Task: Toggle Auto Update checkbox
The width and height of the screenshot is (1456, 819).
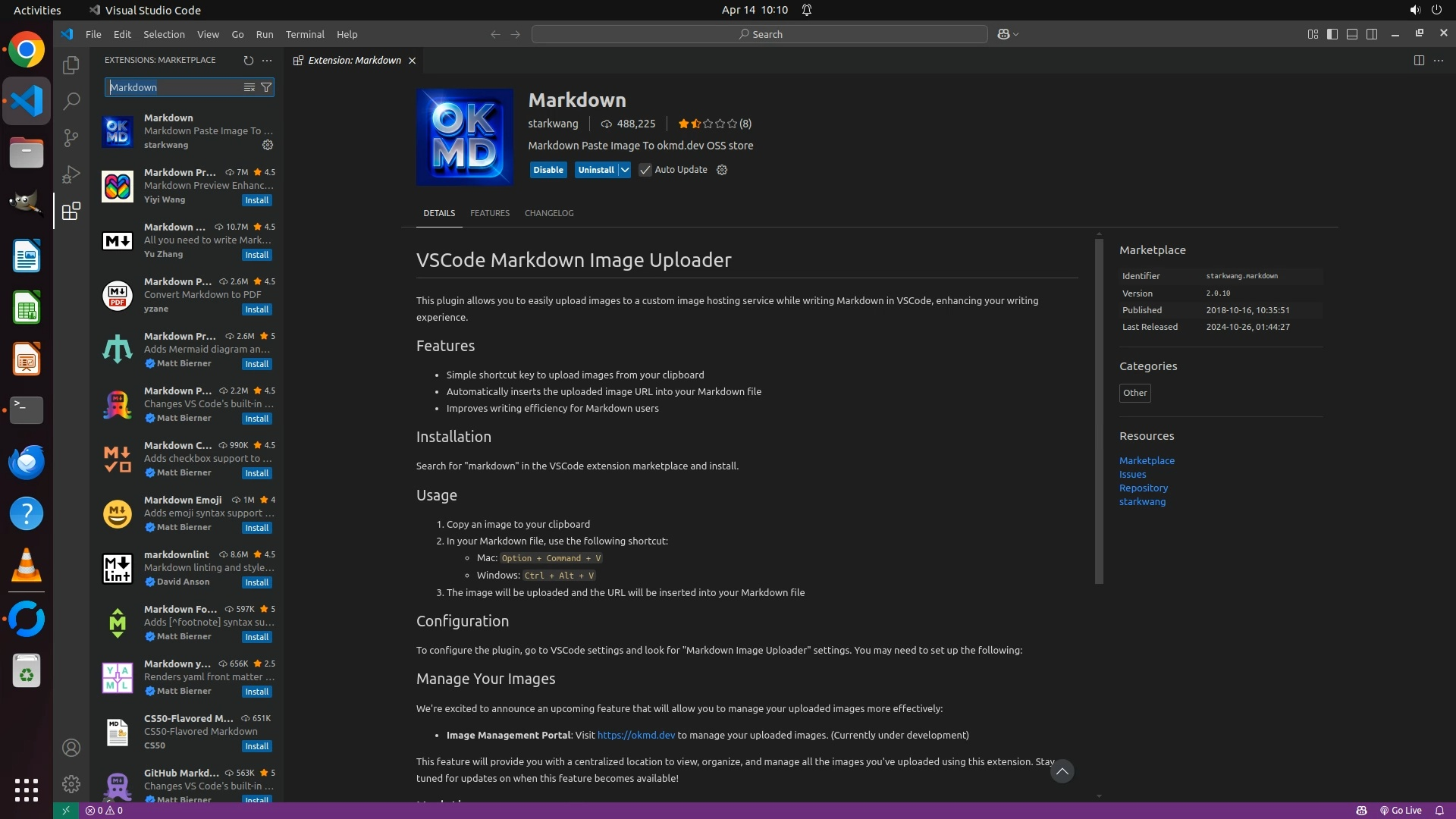Action: click(x=645, y=170)
